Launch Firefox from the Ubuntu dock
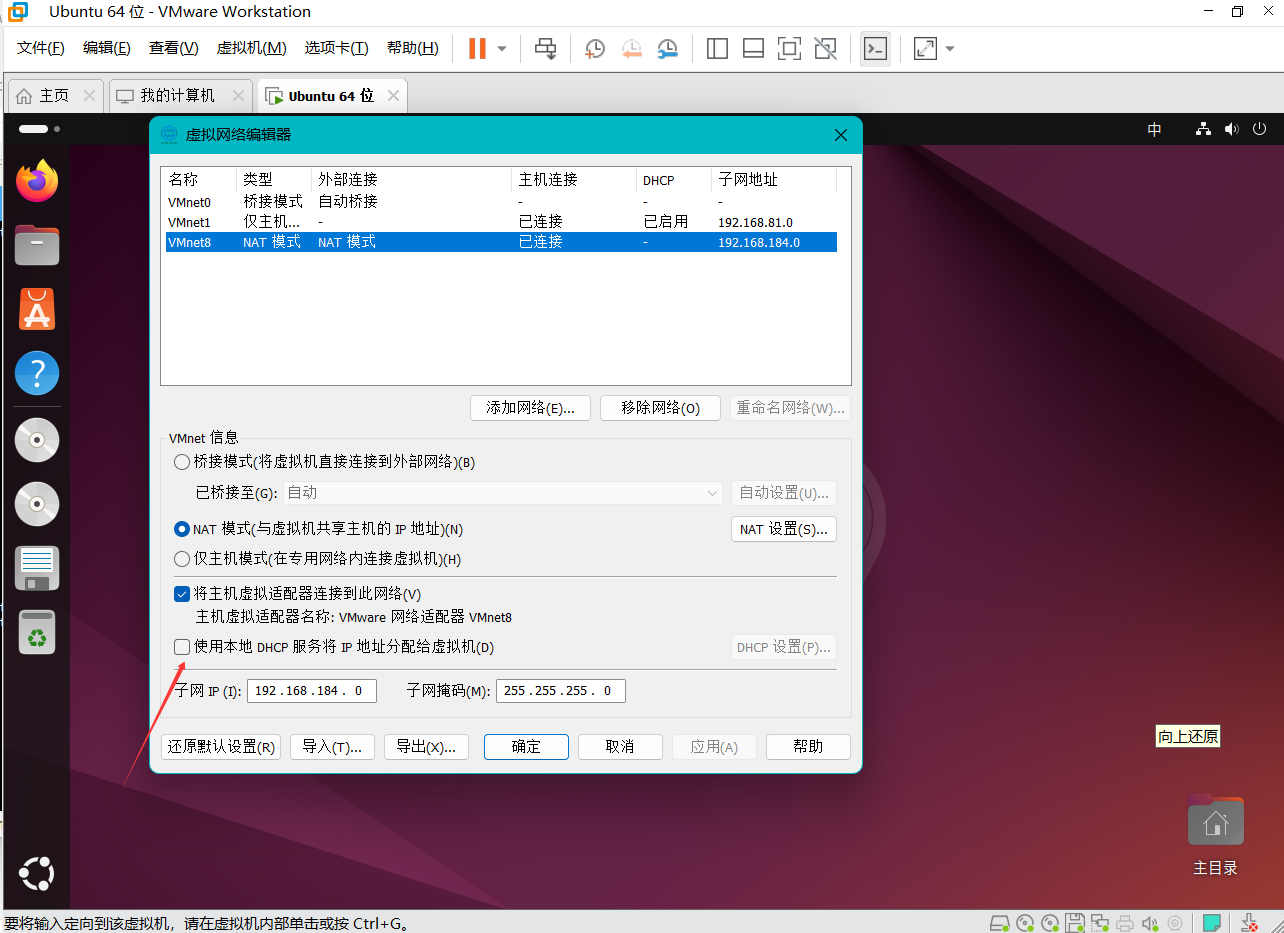 (x=37, y=181)
